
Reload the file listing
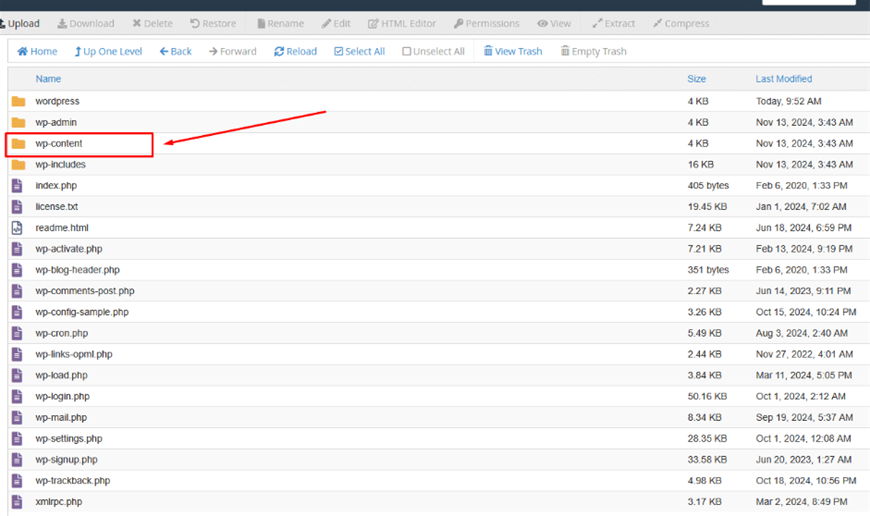[295, 51]
